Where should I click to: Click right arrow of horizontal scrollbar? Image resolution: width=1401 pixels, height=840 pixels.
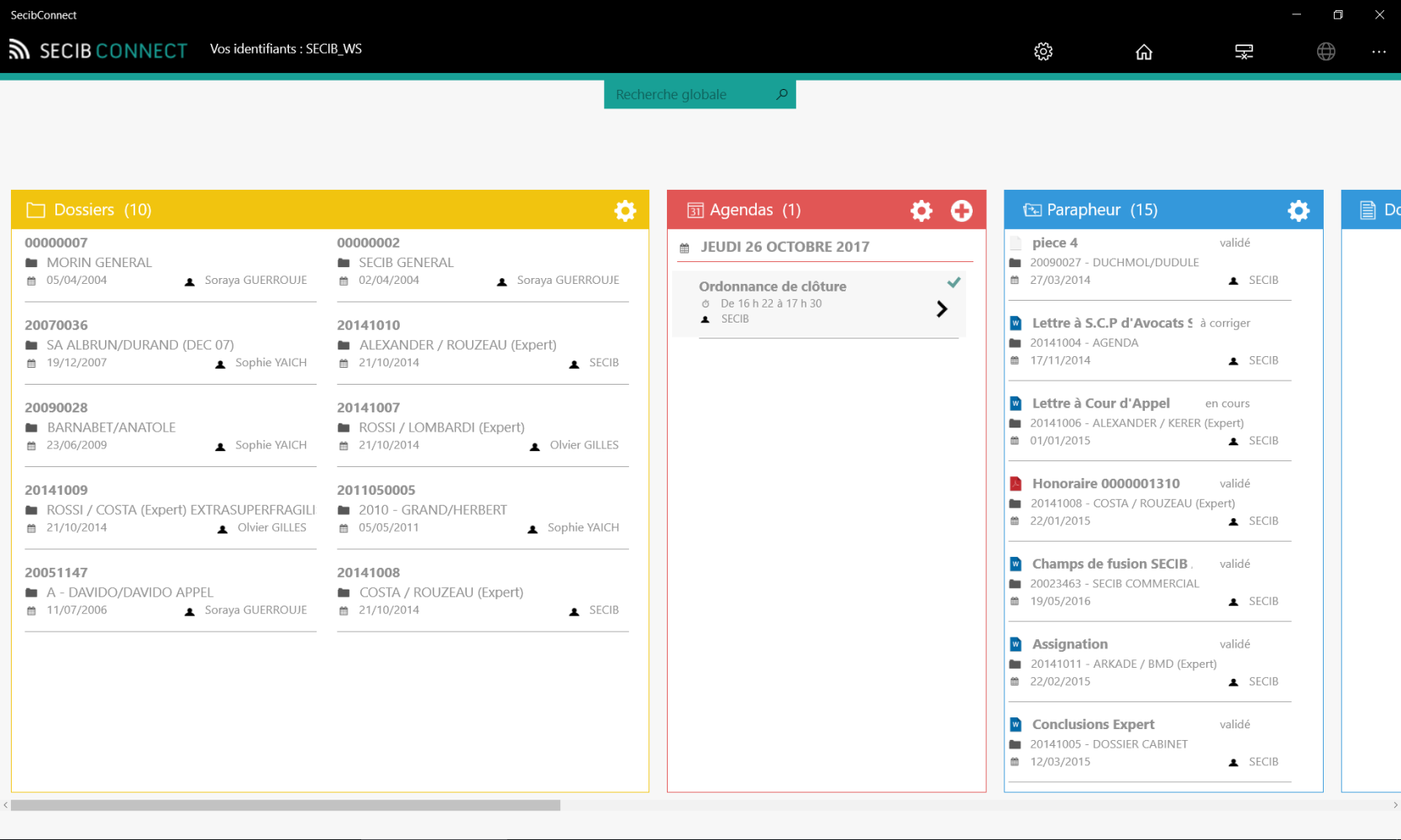click(x=1395, y=806)
